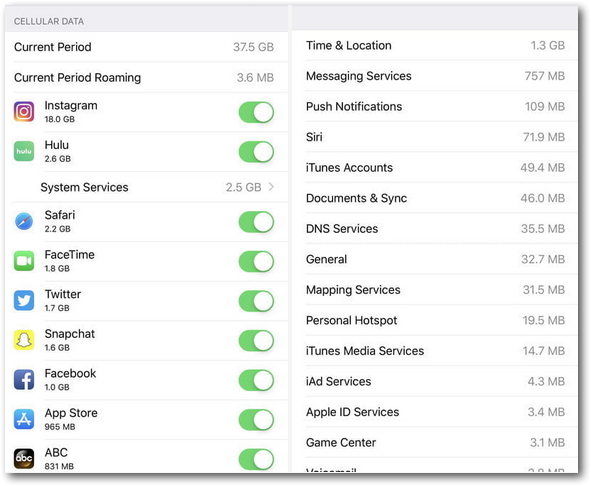Tap the FaceTime camera icon
Viewport: 591px width, 486px height.
pyautogui.click(x=24, y=261)
